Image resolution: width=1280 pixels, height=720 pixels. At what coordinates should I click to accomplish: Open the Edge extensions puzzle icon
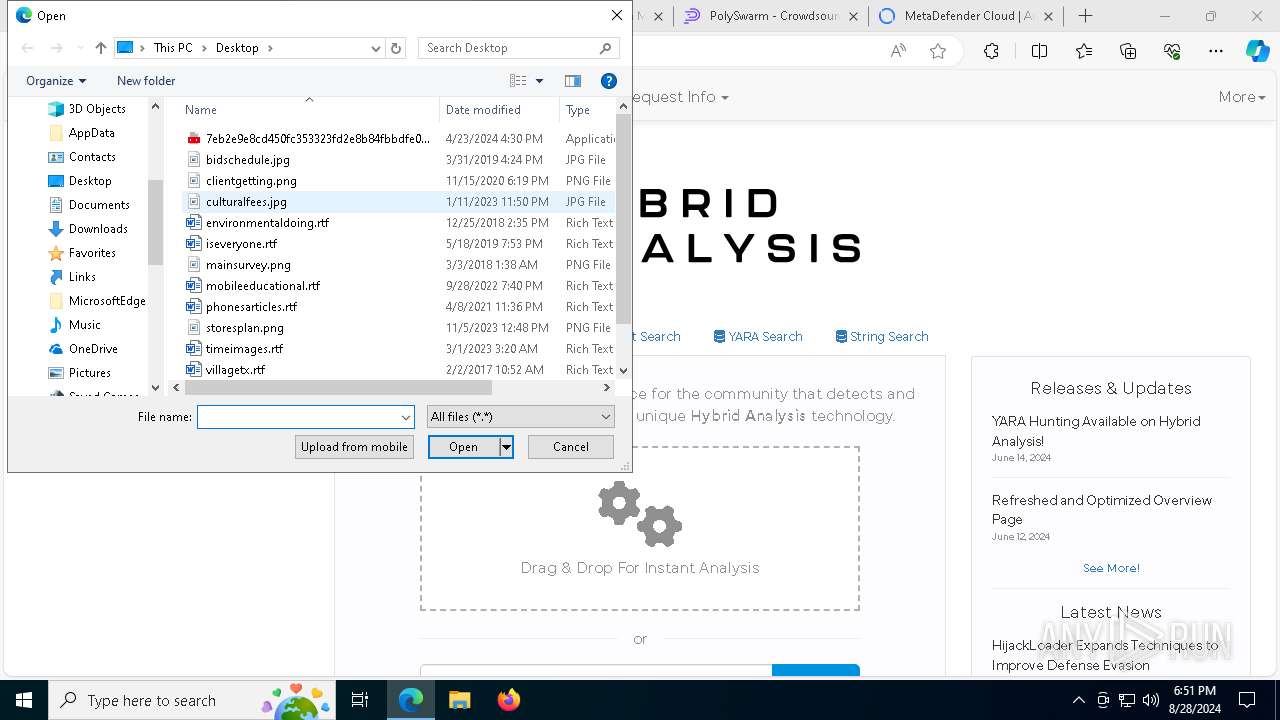pos(991,51)
